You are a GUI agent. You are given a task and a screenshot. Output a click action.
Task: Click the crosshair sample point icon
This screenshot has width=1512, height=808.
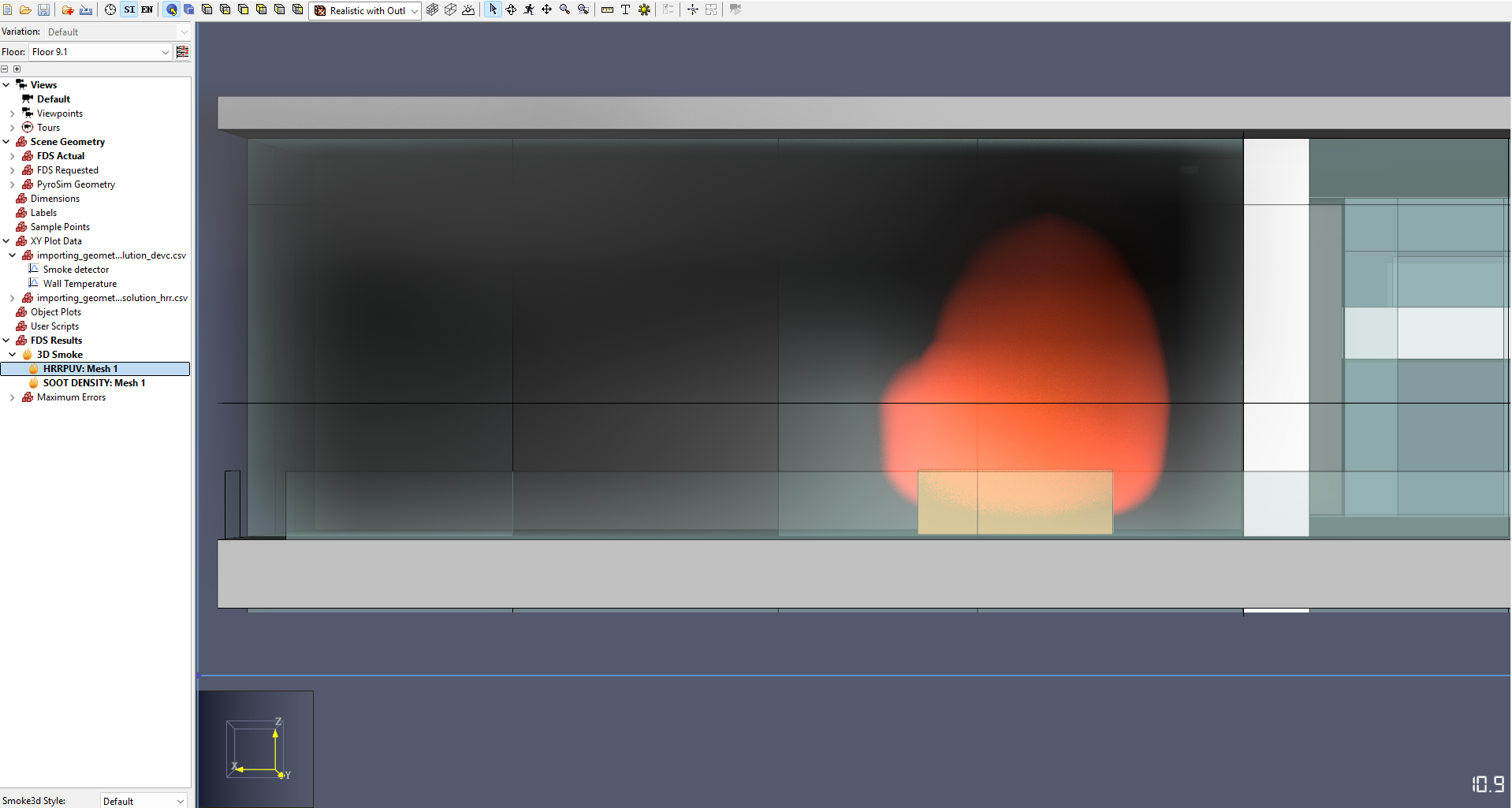coord(692,9)
